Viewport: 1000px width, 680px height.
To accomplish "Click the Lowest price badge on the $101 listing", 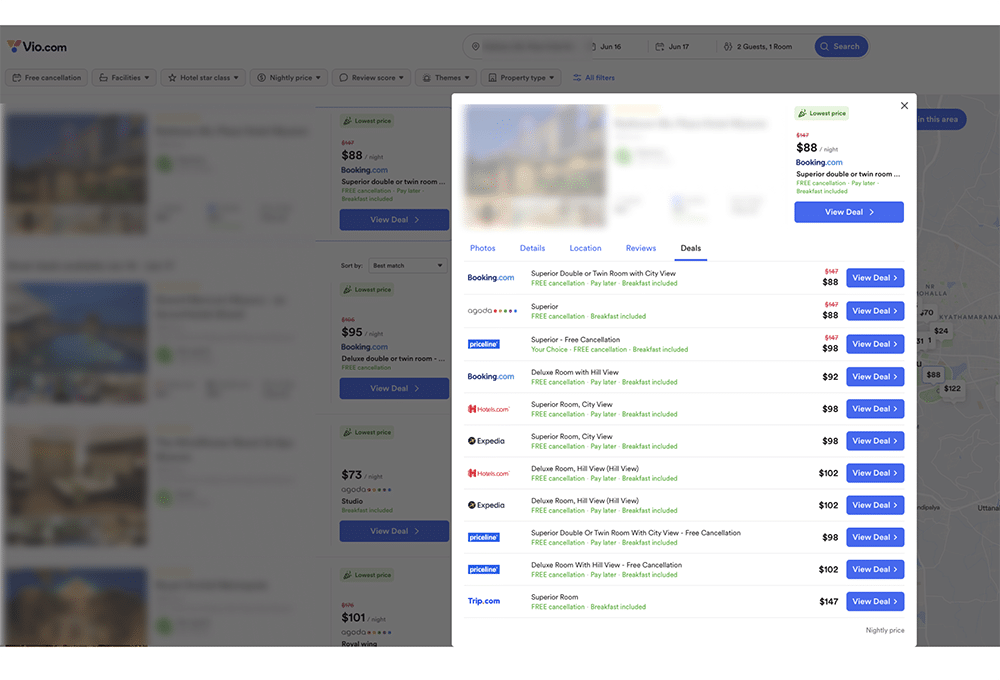I will click(x=367, y=575).
